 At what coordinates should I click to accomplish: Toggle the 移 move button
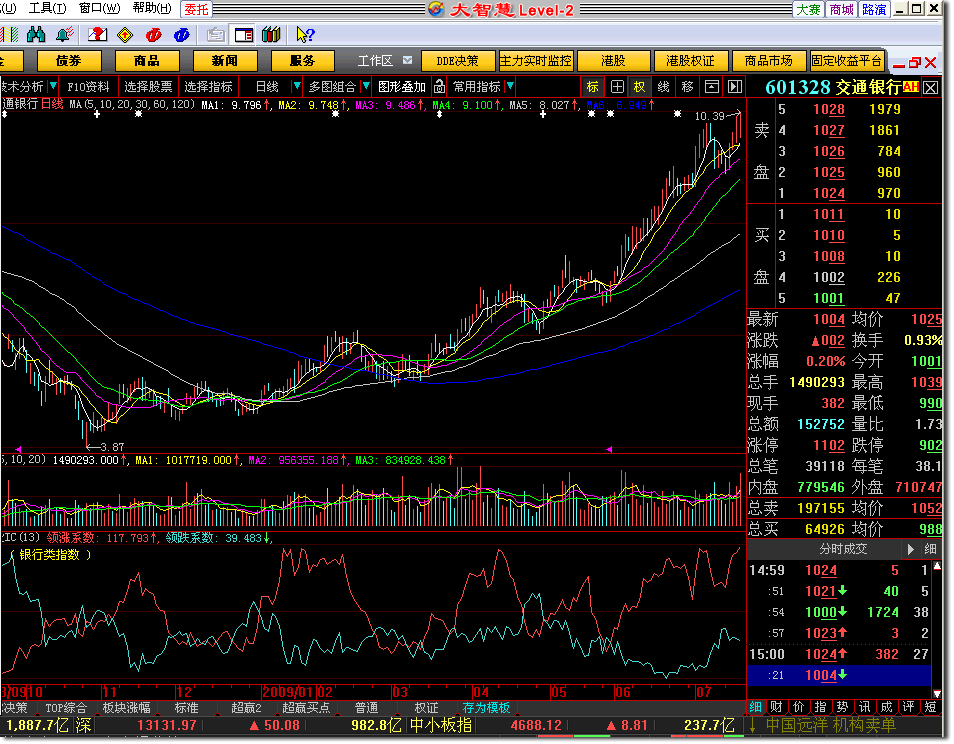coord(688,87)
